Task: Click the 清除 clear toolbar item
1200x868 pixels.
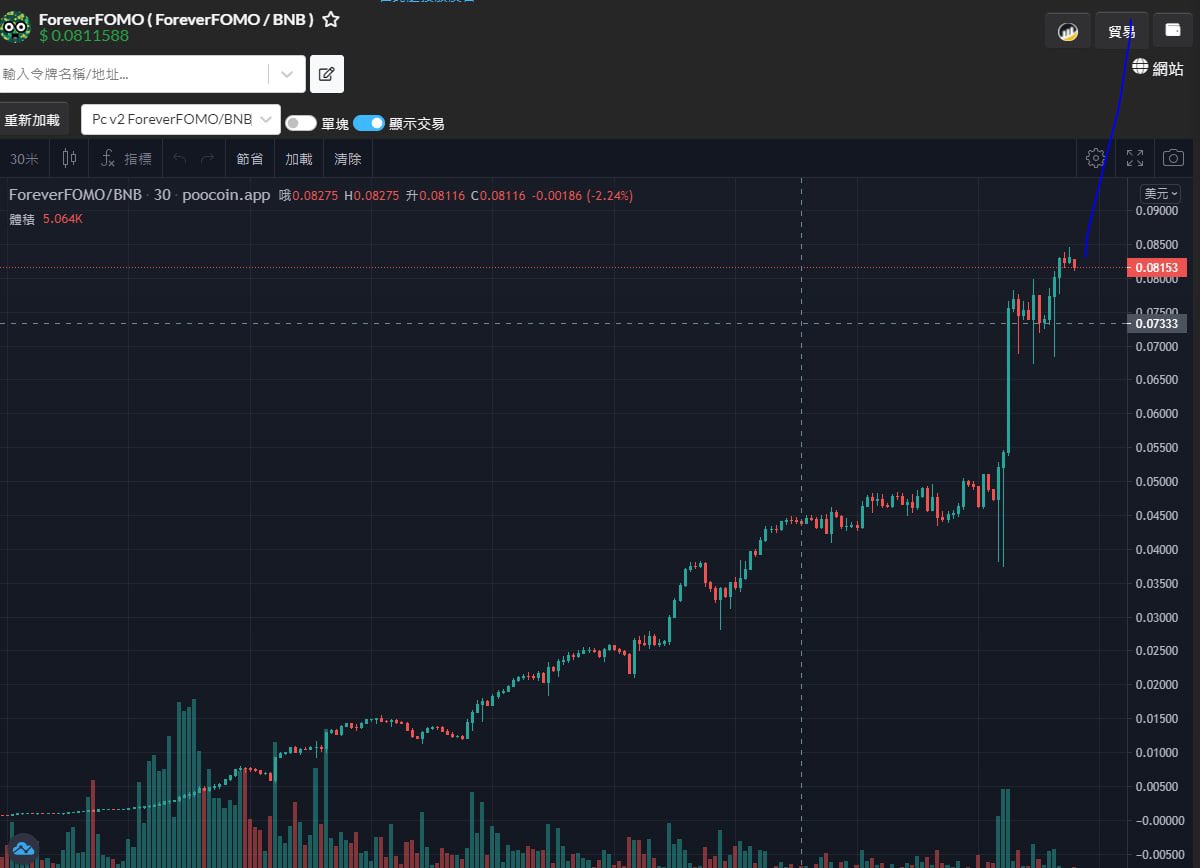Action: pyautogui.click(x=348, y=159)
